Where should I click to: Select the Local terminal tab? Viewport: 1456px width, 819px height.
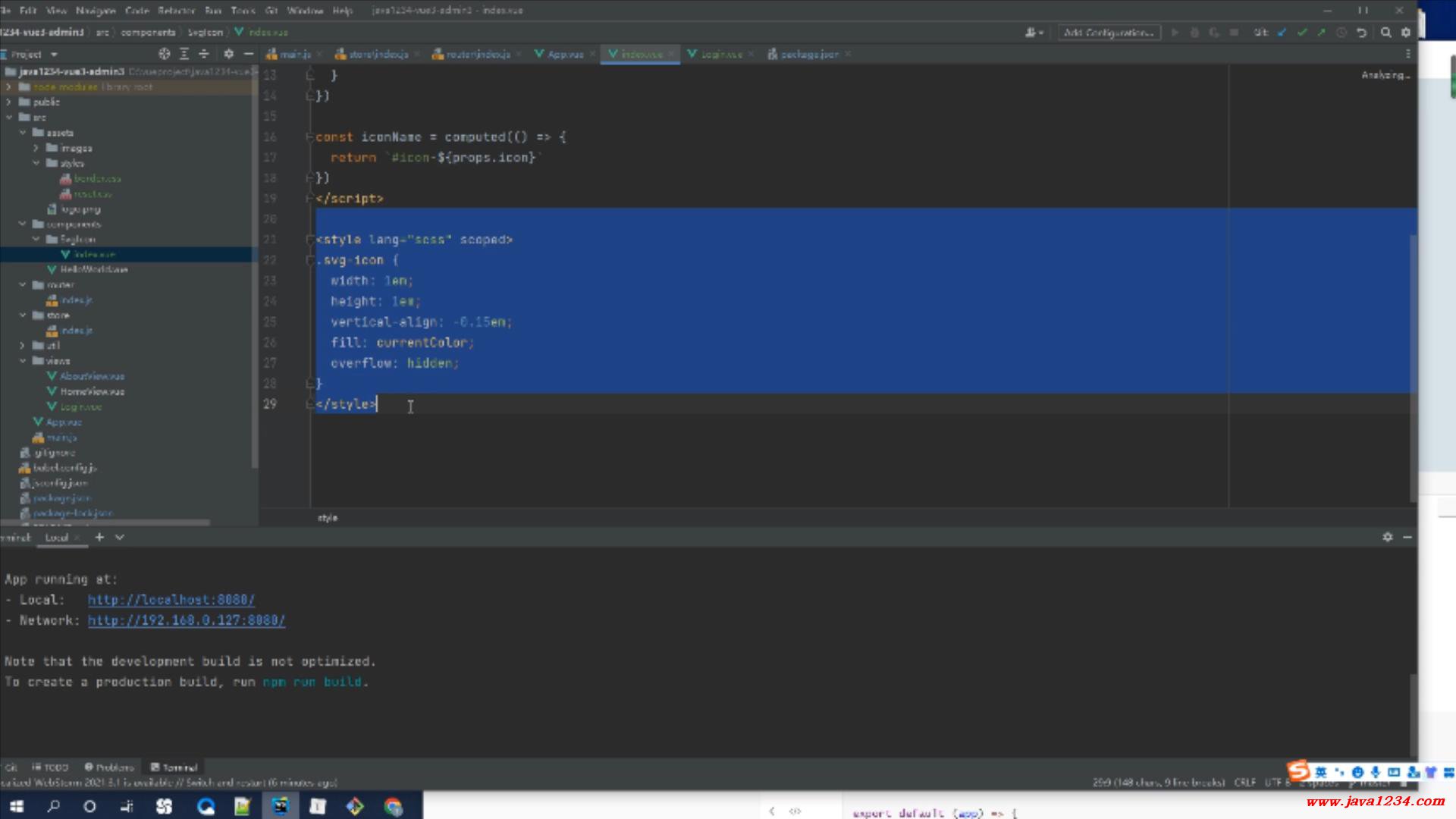tap(56, 537)
